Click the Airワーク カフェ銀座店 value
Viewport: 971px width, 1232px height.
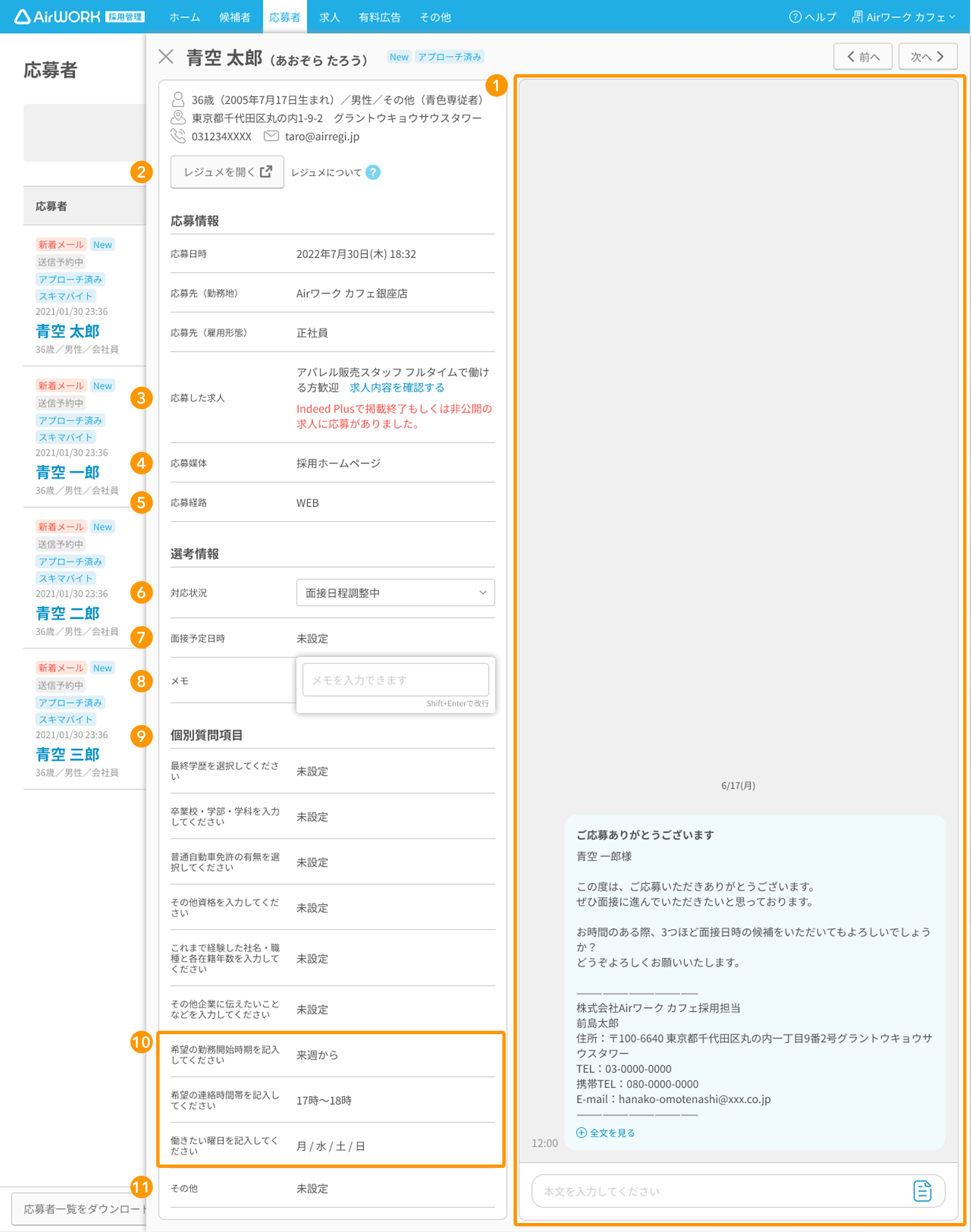pyautogui.click(x=352, y=293)
